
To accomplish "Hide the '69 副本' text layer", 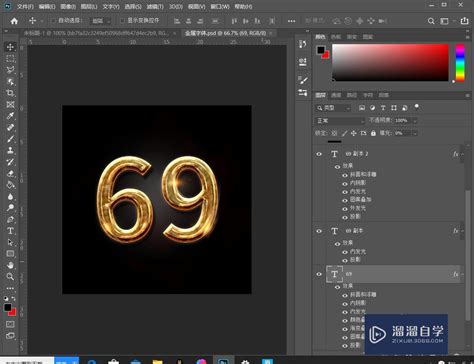I will tap(319, 231).
